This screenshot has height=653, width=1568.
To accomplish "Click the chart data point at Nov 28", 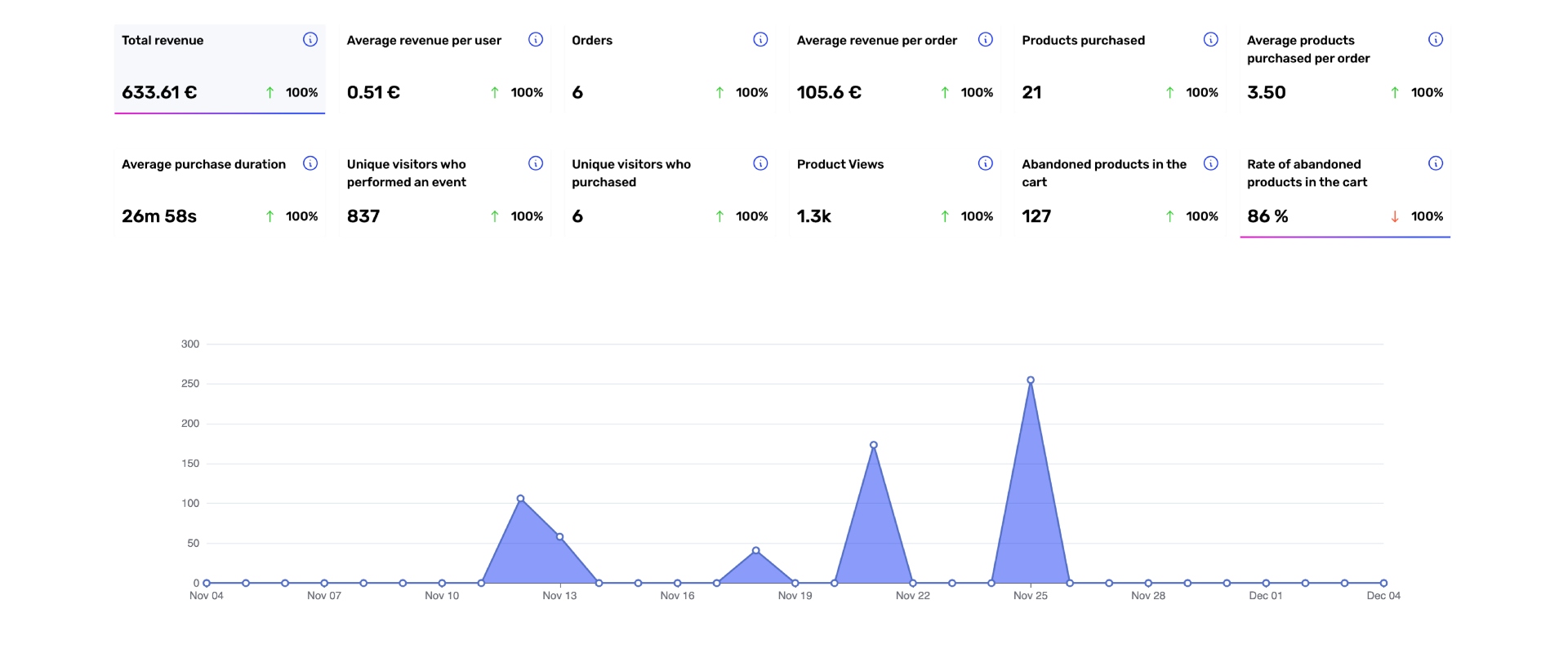I will [x=1148, y=584].
